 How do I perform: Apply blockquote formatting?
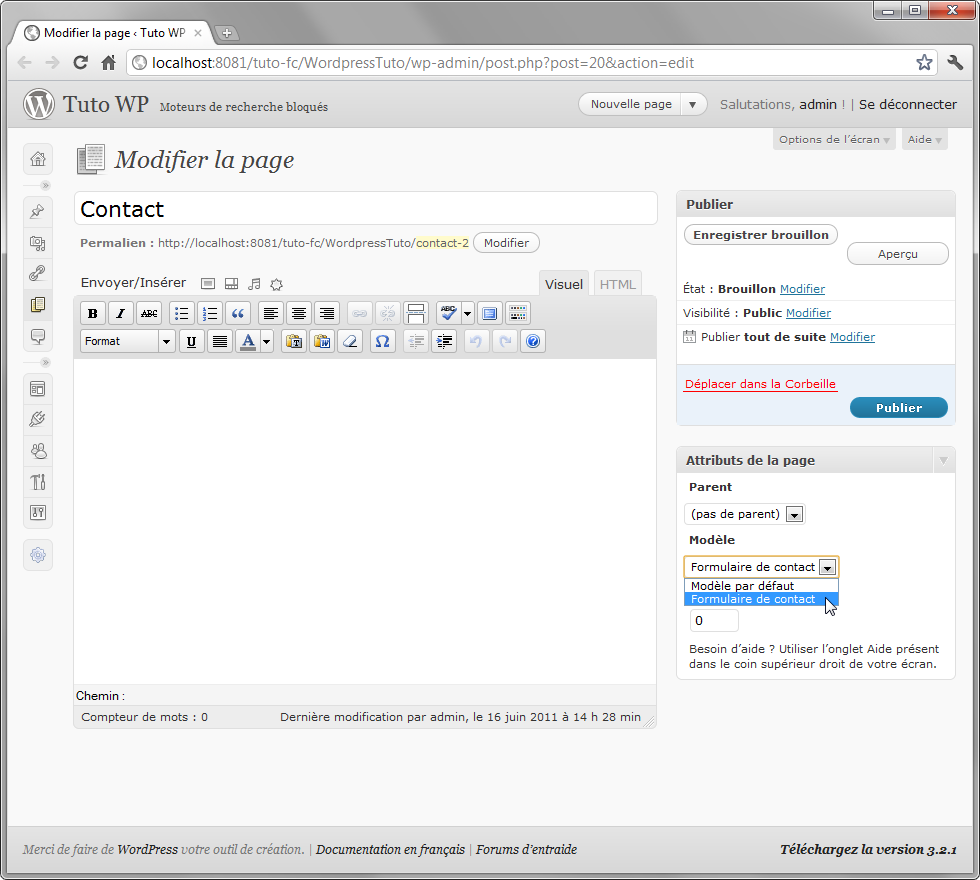tap(238, 313)
